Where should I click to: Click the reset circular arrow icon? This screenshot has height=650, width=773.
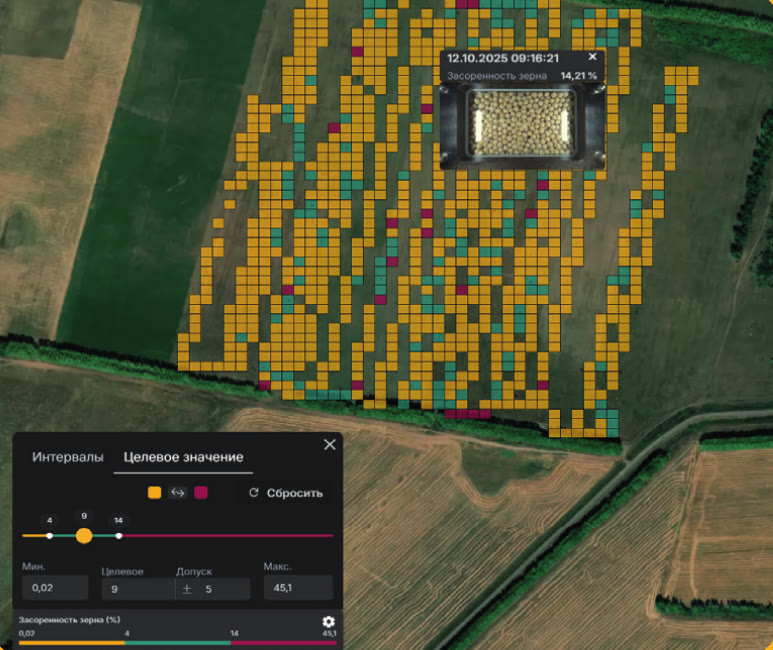click(x=254, y=493)
